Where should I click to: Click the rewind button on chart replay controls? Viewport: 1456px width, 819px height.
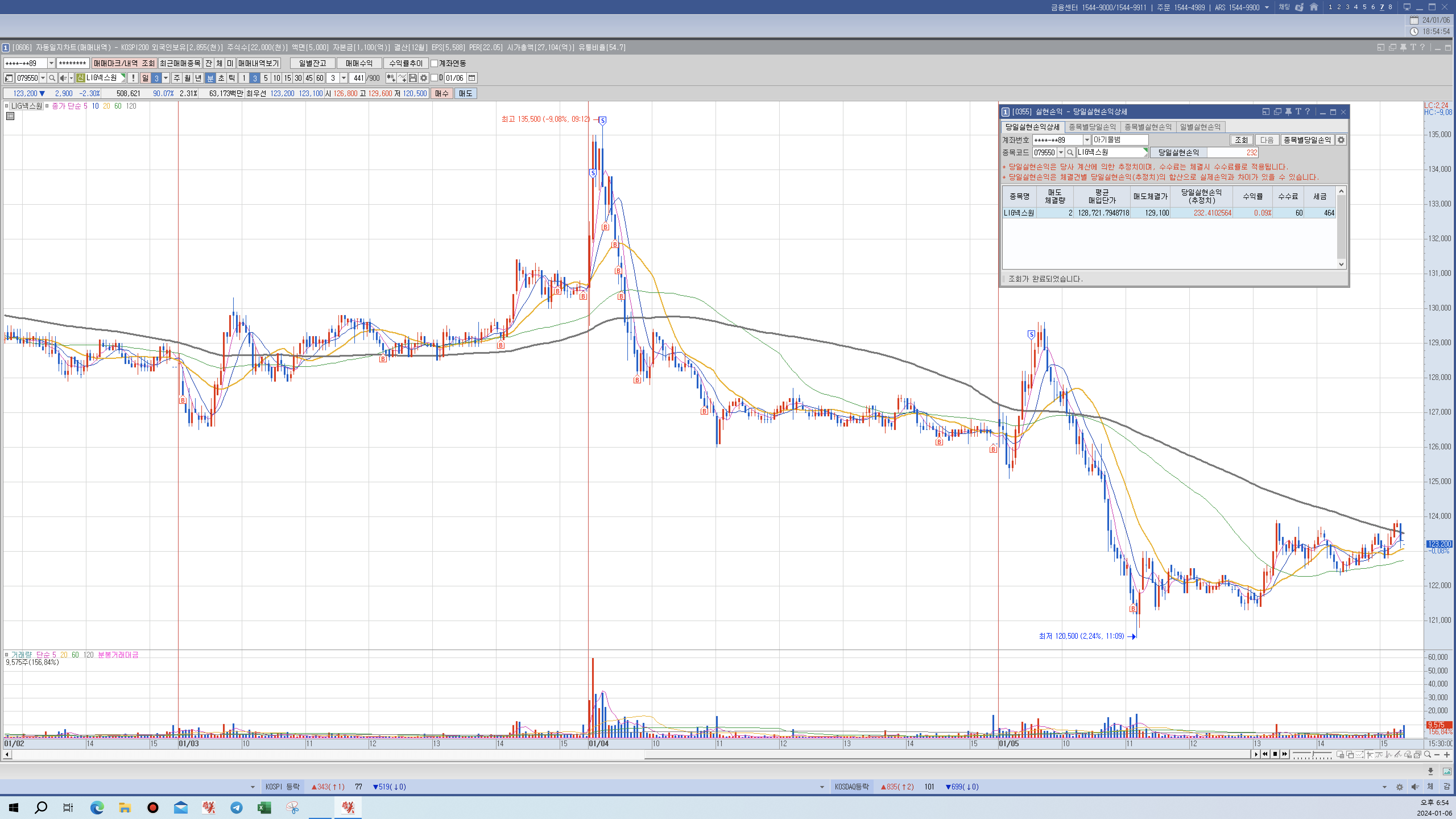[1265, 754]
